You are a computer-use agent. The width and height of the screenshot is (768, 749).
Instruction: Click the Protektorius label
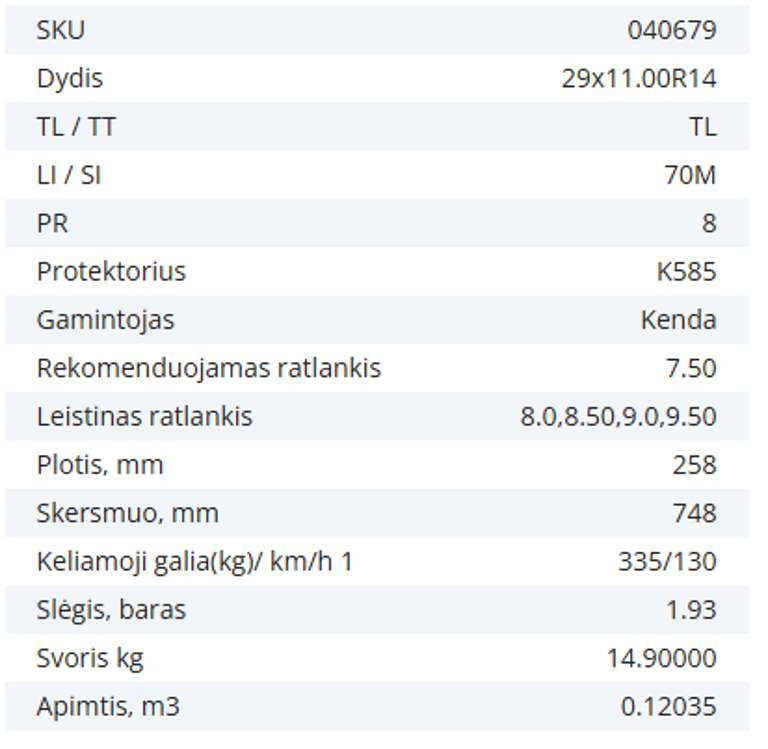point(111,271)
